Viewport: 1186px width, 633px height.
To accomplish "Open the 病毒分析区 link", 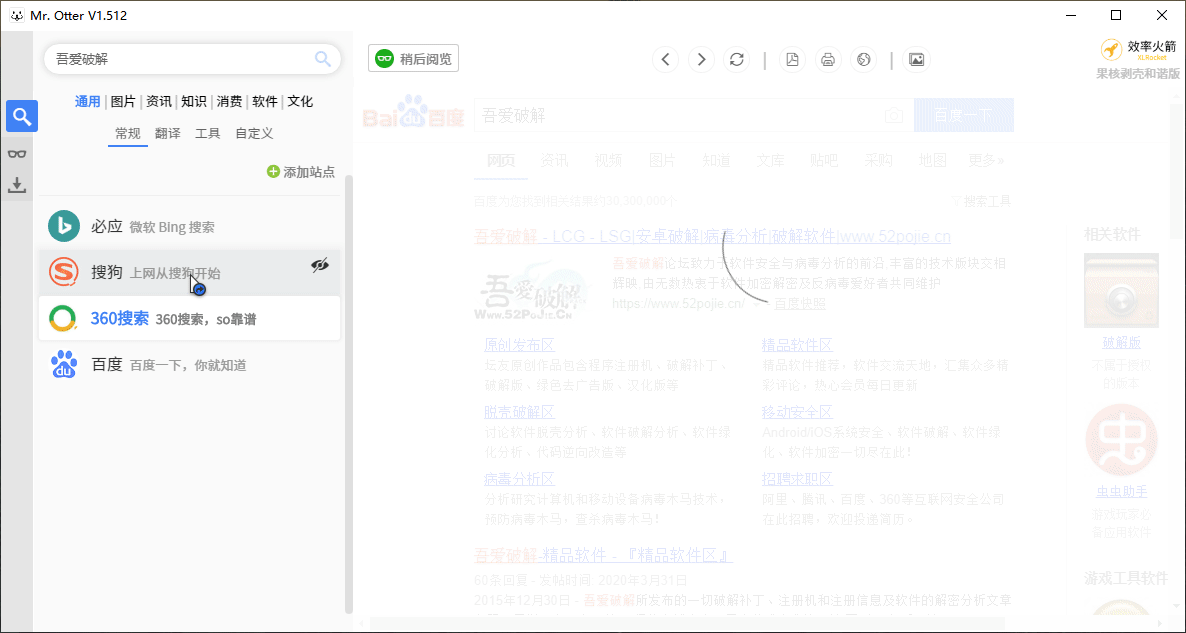I will click(520, 479).
